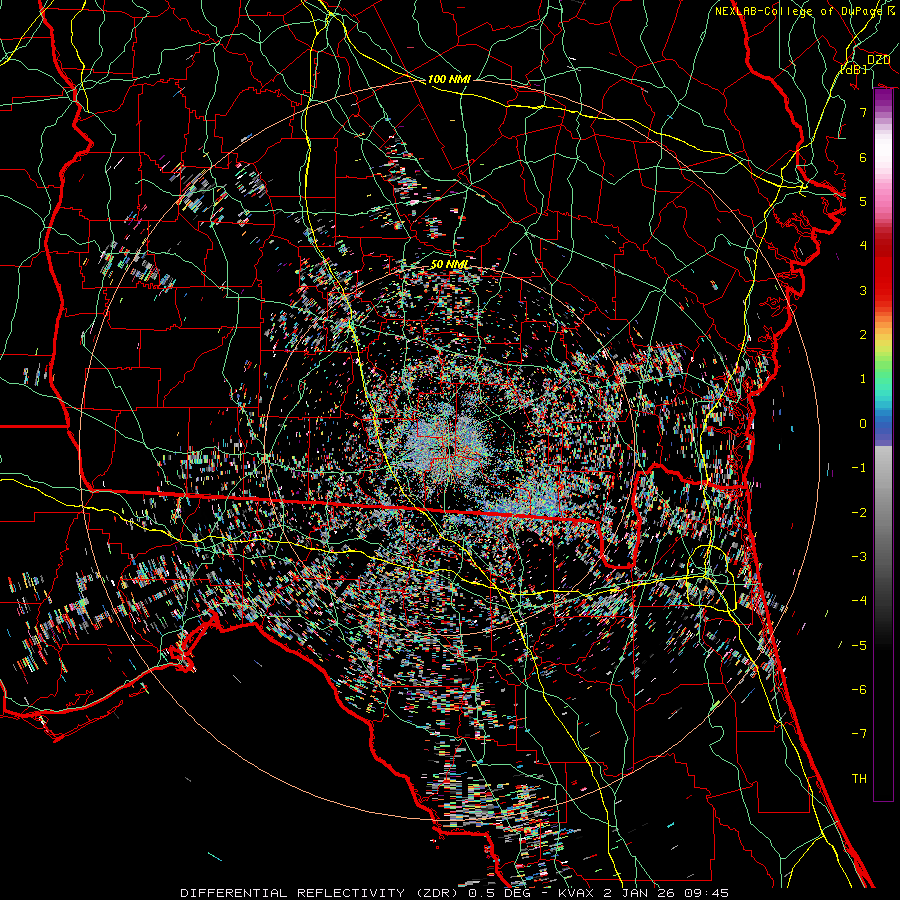Screen dimensions: 900x900
Task: Select the "50 NMI" range ring label
Action: (x=449, y=264)
